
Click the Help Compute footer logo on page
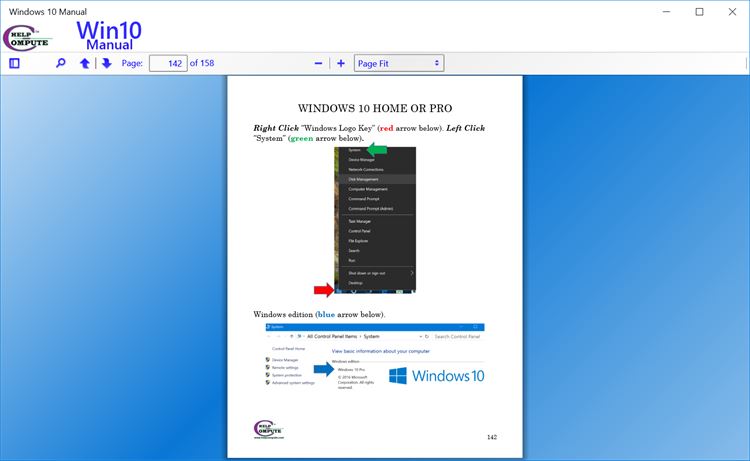click(x=269, y=429)
